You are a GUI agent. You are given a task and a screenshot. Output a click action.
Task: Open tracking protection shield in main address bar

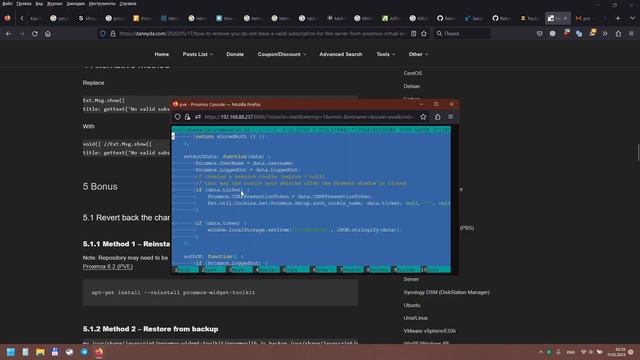click(x=103, y=34)
